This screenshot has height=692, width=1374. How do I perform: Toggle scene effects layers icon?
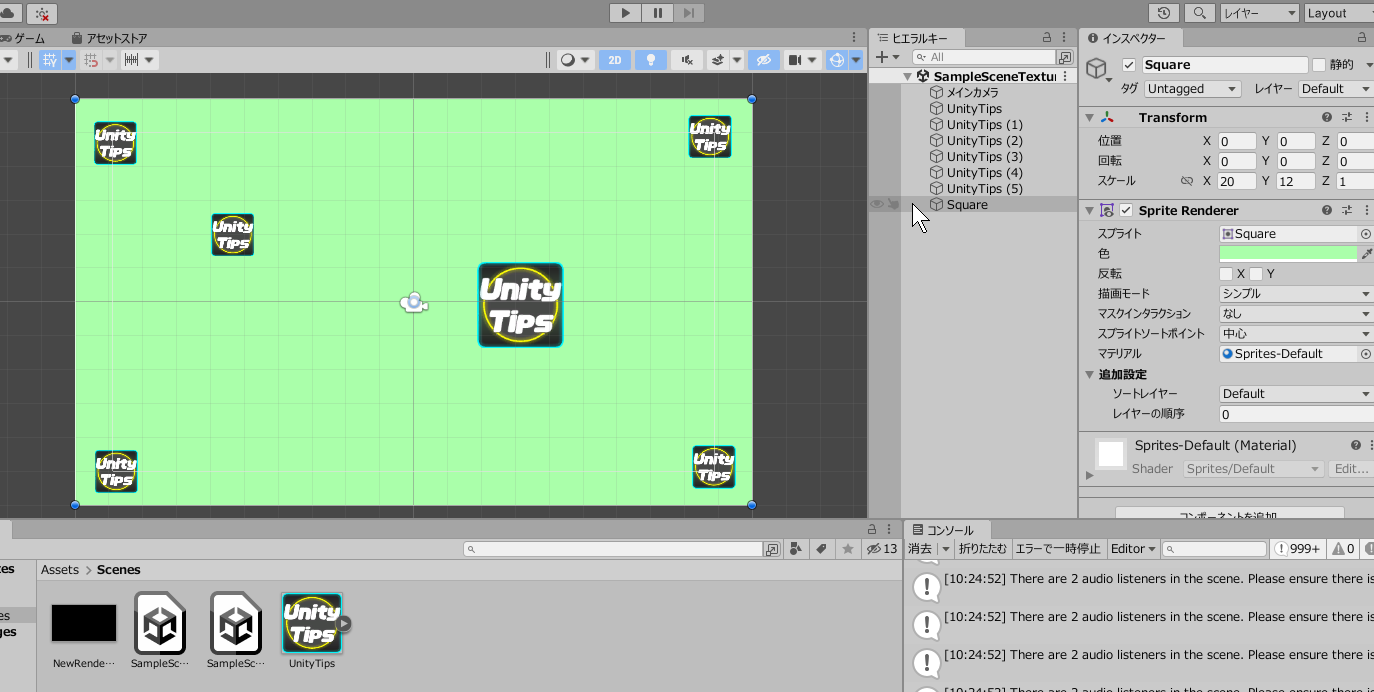[x=718, y=60]
